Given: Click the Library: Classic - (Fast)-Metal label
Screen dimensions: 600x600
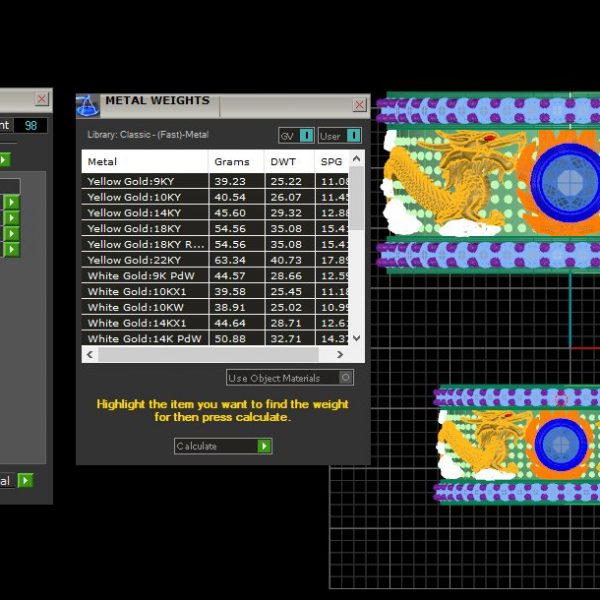Looking at the screenshot, I should pyautogui.click(x=148, y=135).
